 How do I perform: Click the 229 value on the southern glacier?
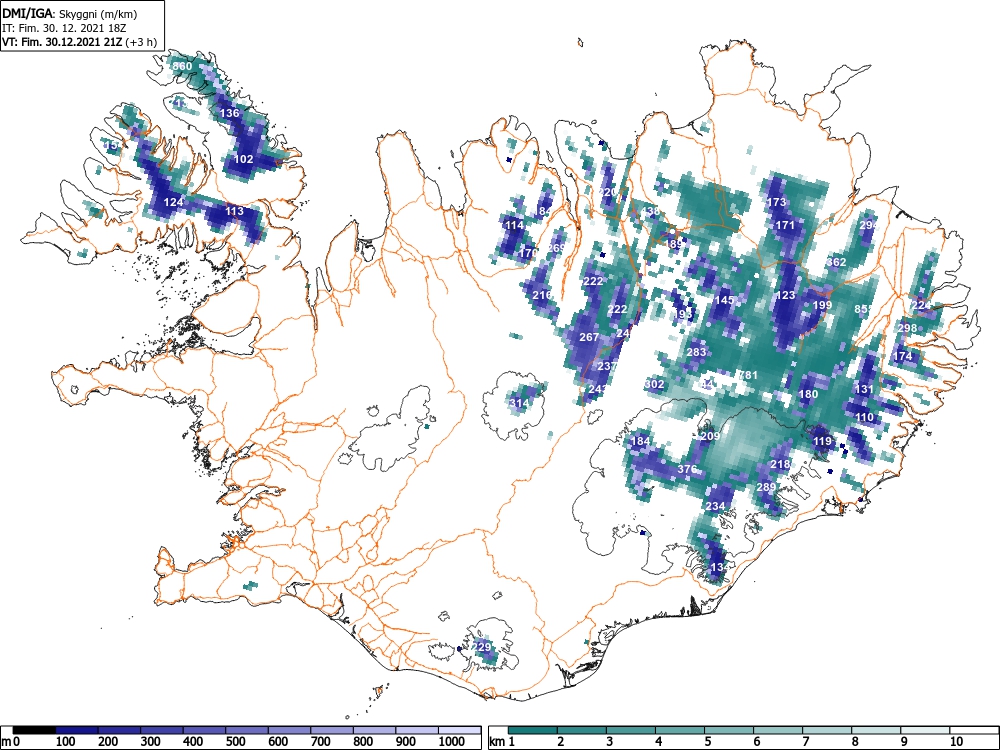click(482, 647)
